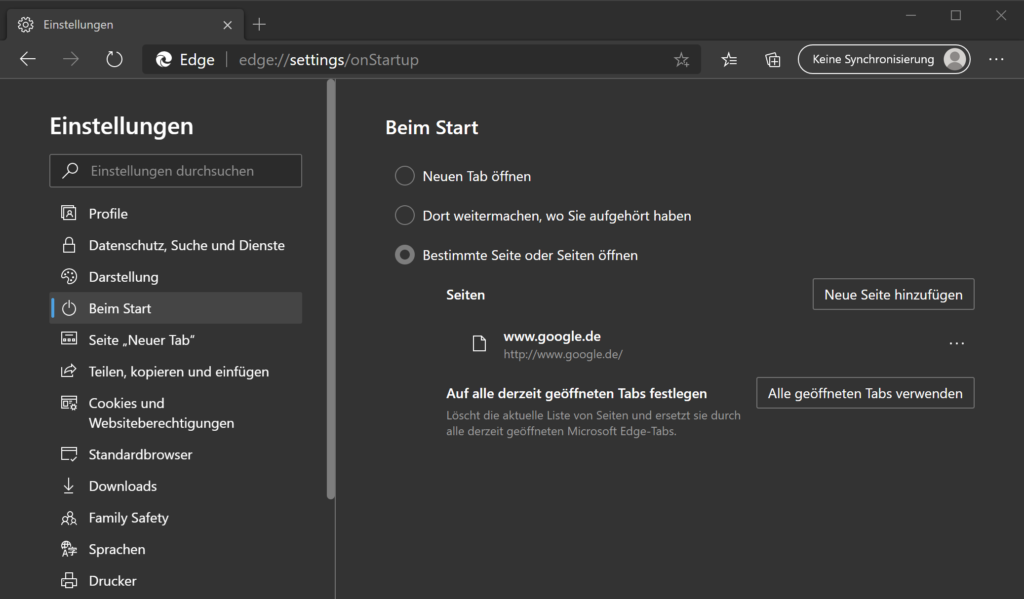
Task: Click the http://www.google.de/ URL text
Action: tap(563, 355)
